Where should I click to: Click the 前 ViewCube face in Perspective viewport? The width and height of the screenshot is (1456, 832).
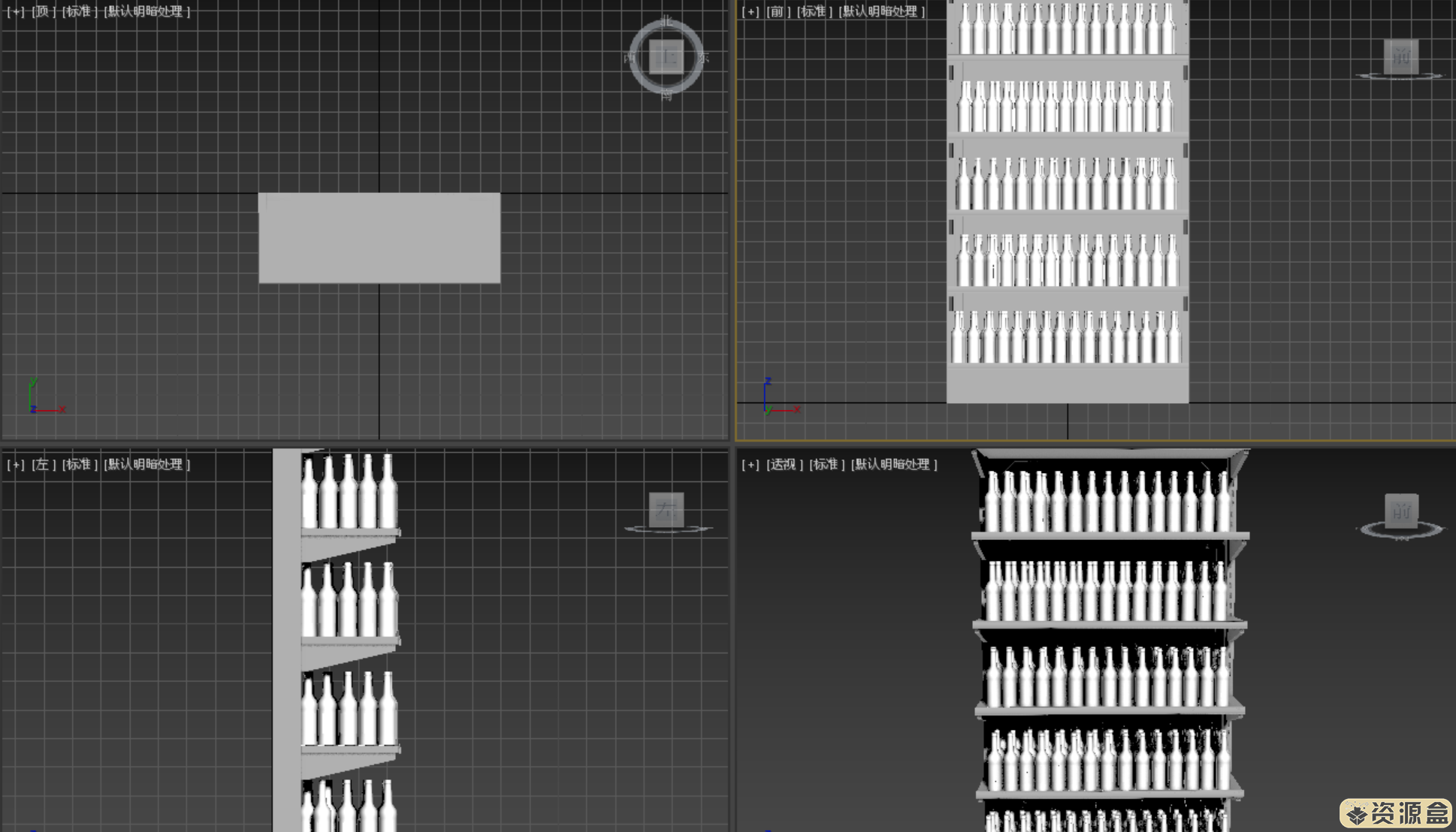coord(1401,511)
